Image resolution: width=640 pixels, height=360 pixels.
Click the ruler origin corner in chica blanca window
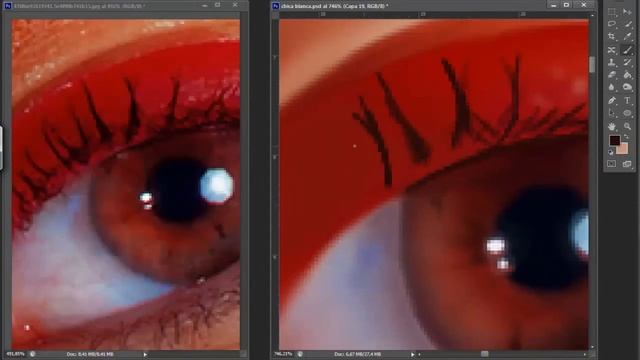276,15
